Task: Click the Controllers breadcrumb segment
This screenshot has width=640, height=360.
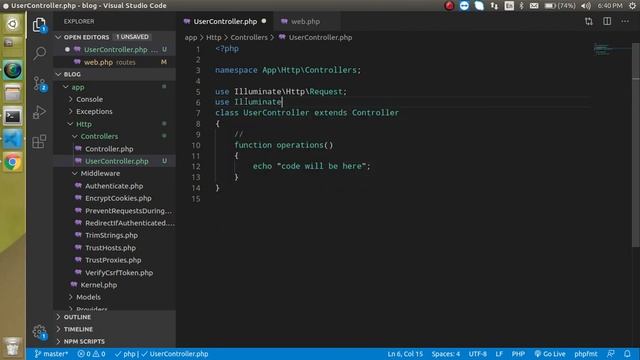Action: point(249,38)
